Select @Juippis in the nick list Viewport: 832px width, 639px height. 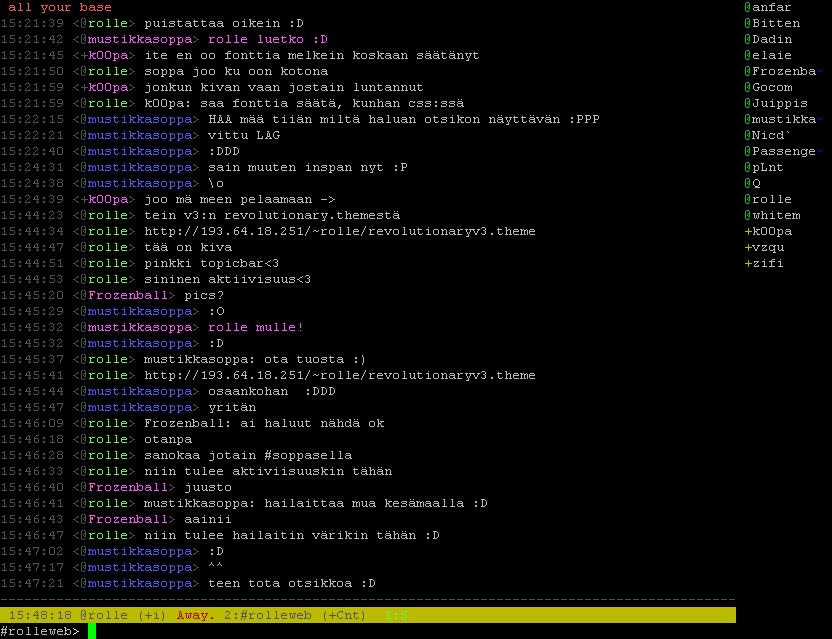click(775, 103)
